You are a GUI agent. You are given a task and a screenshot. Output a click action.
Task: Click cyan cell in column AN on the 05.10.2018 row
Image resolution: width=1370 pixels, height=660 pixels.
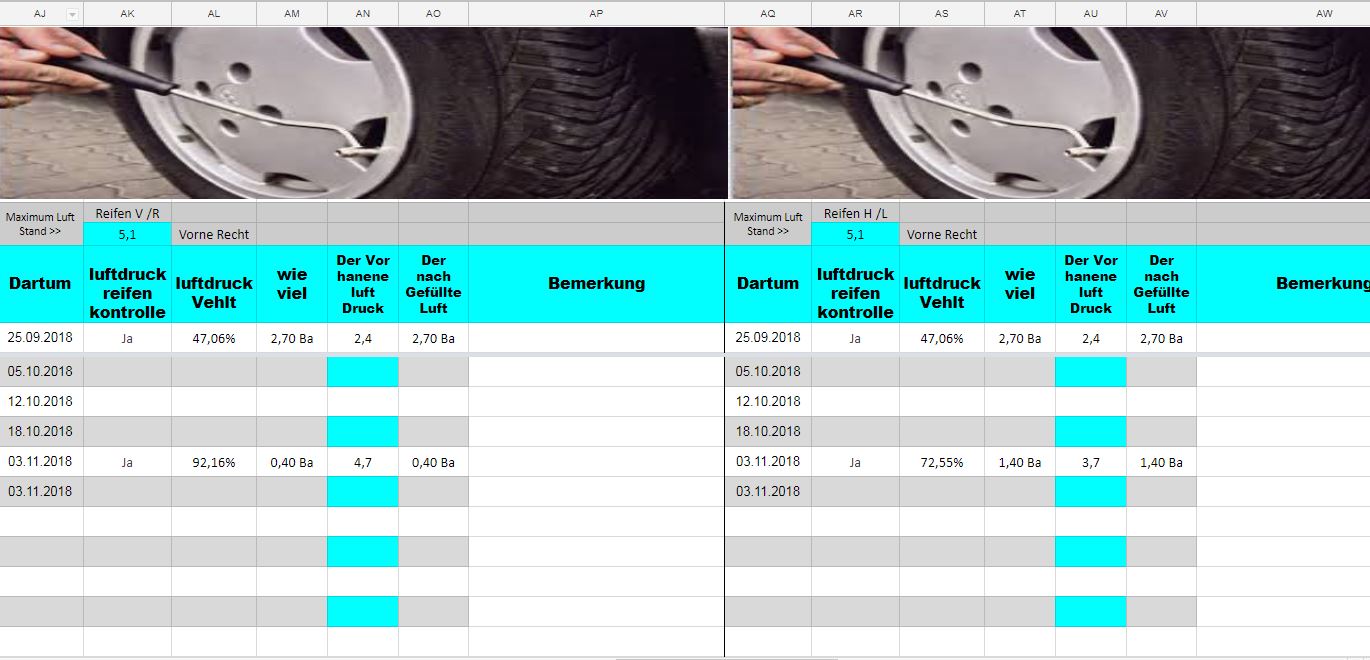point(363,371)
